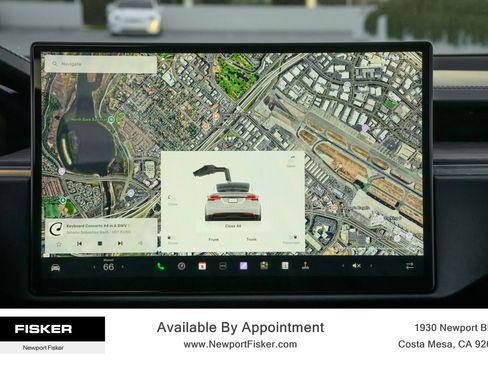Tap Close All under car image

(x=233, y=226)
